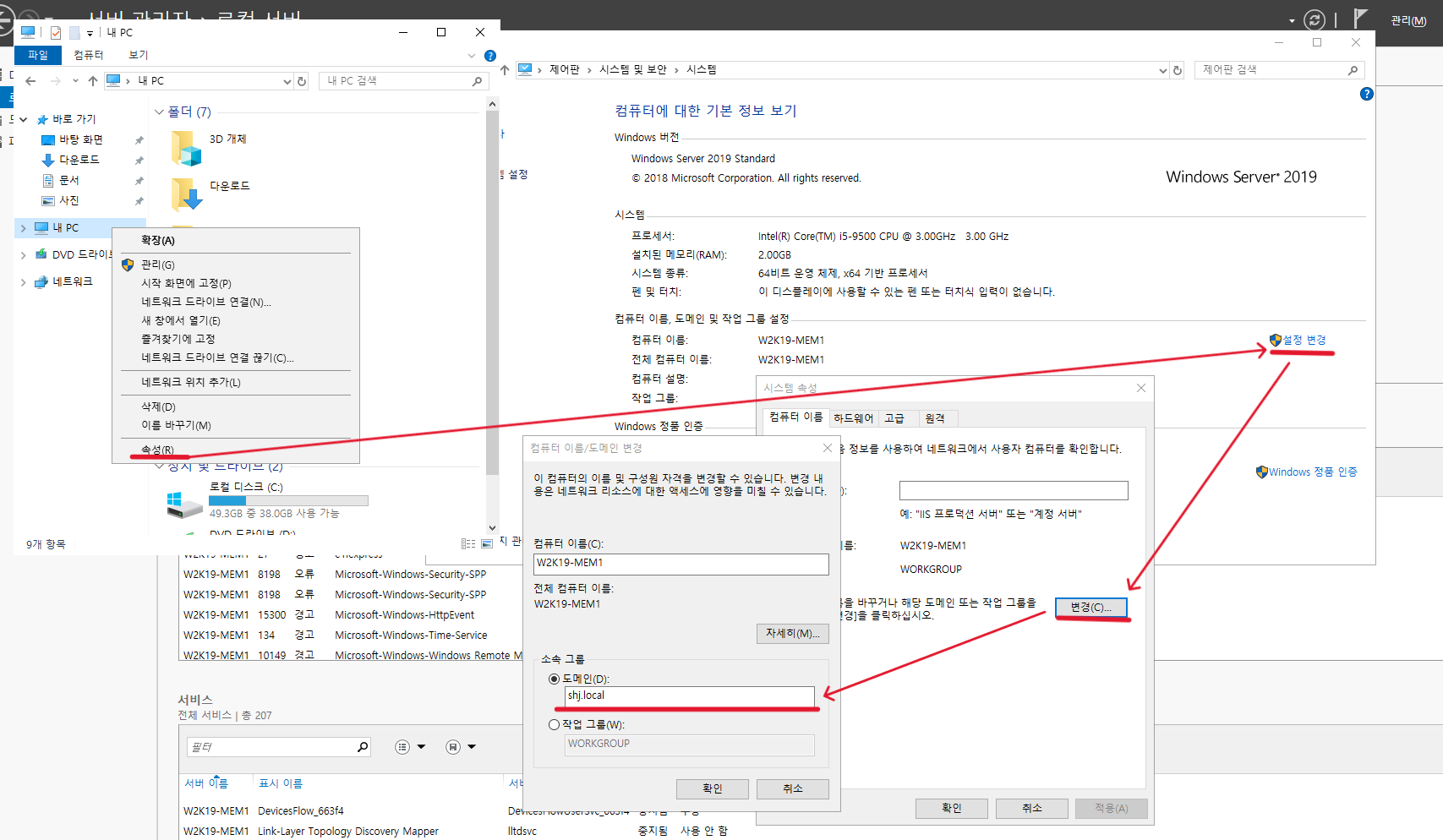Choose 속성(R) from context menu
1443x840 pixels.
click(x=157, y=450)
